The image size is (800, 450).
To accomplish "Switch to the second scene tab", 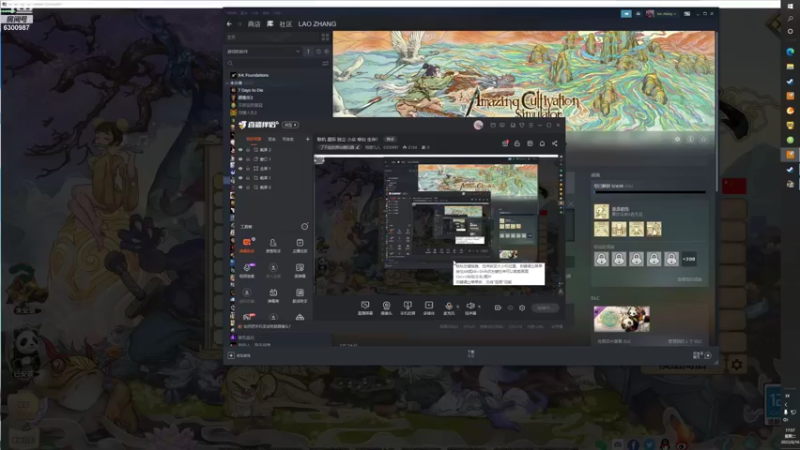I will point(272,139).
